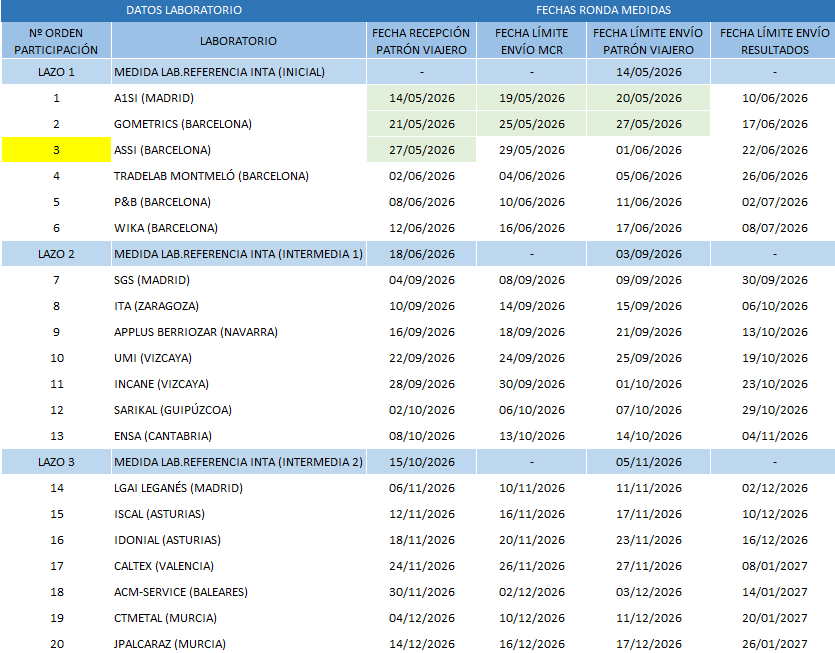
Task: Select the FECHAS RONDA MEDIDAS header
Action: tap(603, 10)
